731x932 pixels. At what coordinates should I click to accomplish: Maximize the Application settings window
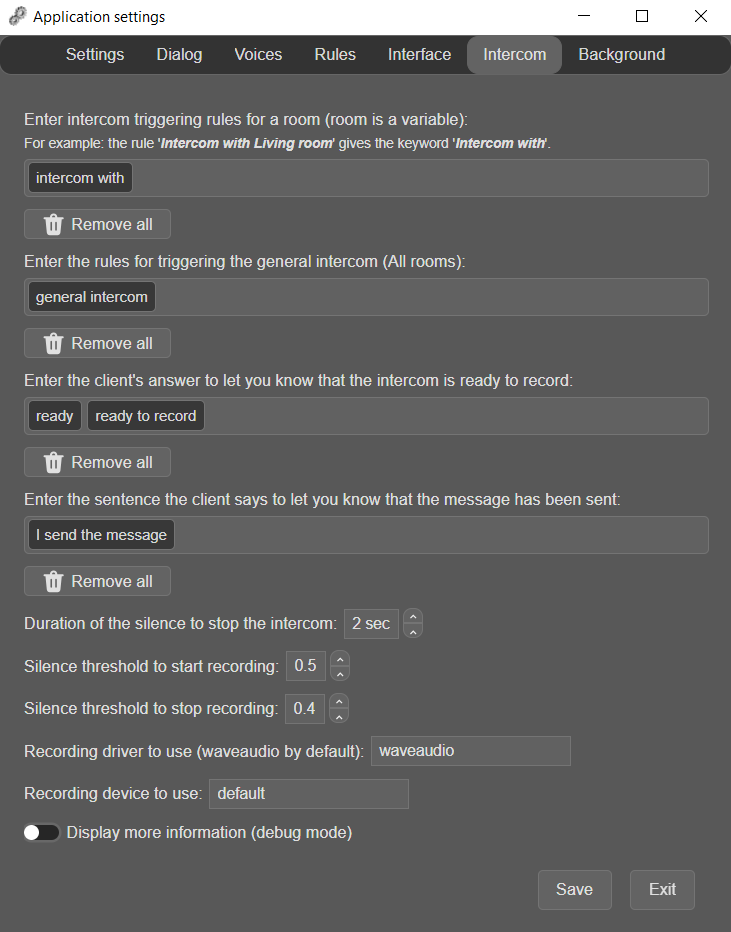[642, 16]
